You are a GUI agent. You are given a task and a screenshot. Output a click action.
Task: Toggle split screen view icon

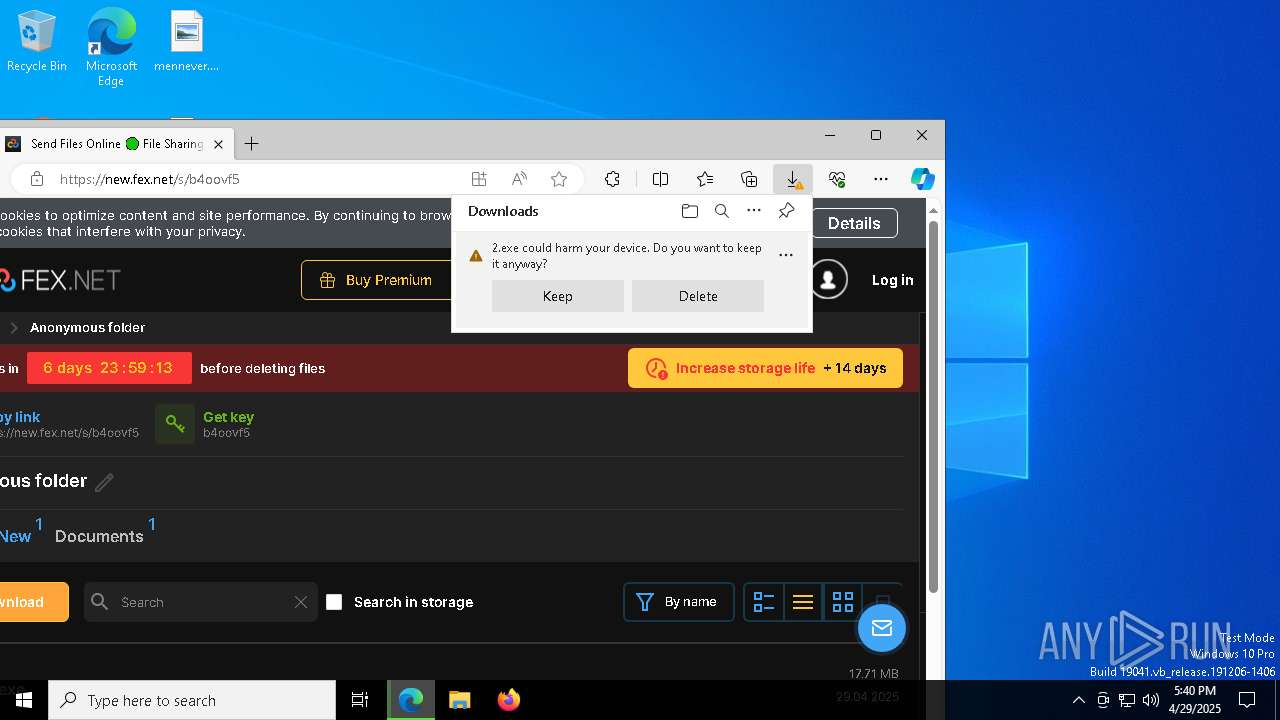point(660,179)
